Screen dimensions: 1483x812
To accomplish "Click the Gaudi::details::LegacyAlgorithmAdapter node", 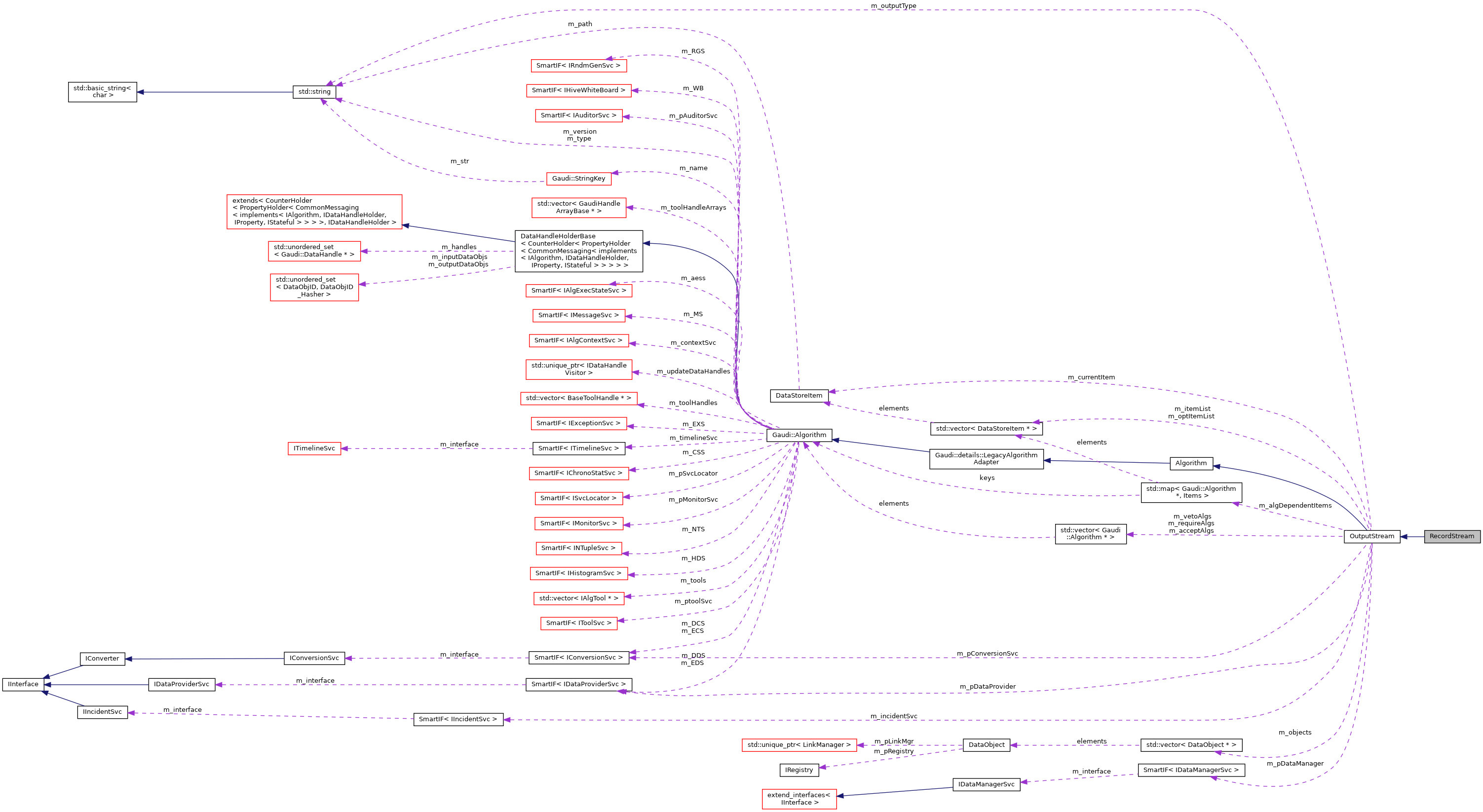I will (x=987, y=459).
